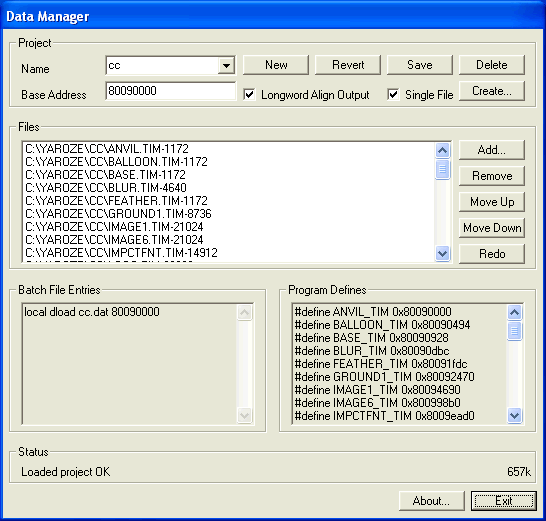Click the Revert button
Screen dimensions: 546x521
point(348,65)
